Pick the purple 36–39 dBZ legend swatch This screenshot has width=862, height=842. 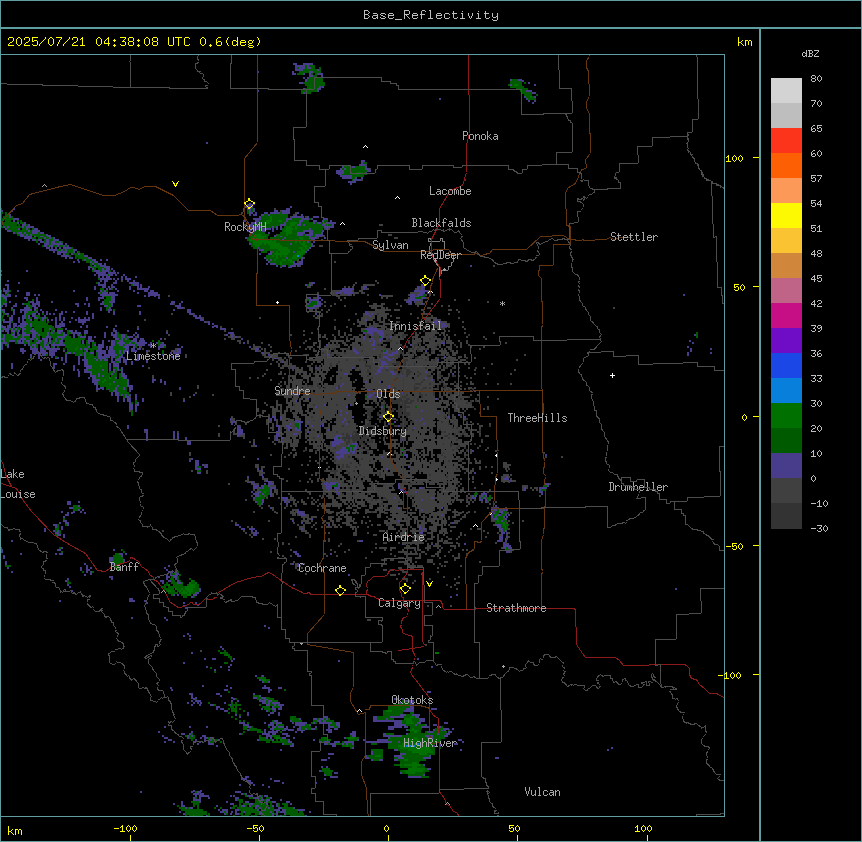click(786, 341)
